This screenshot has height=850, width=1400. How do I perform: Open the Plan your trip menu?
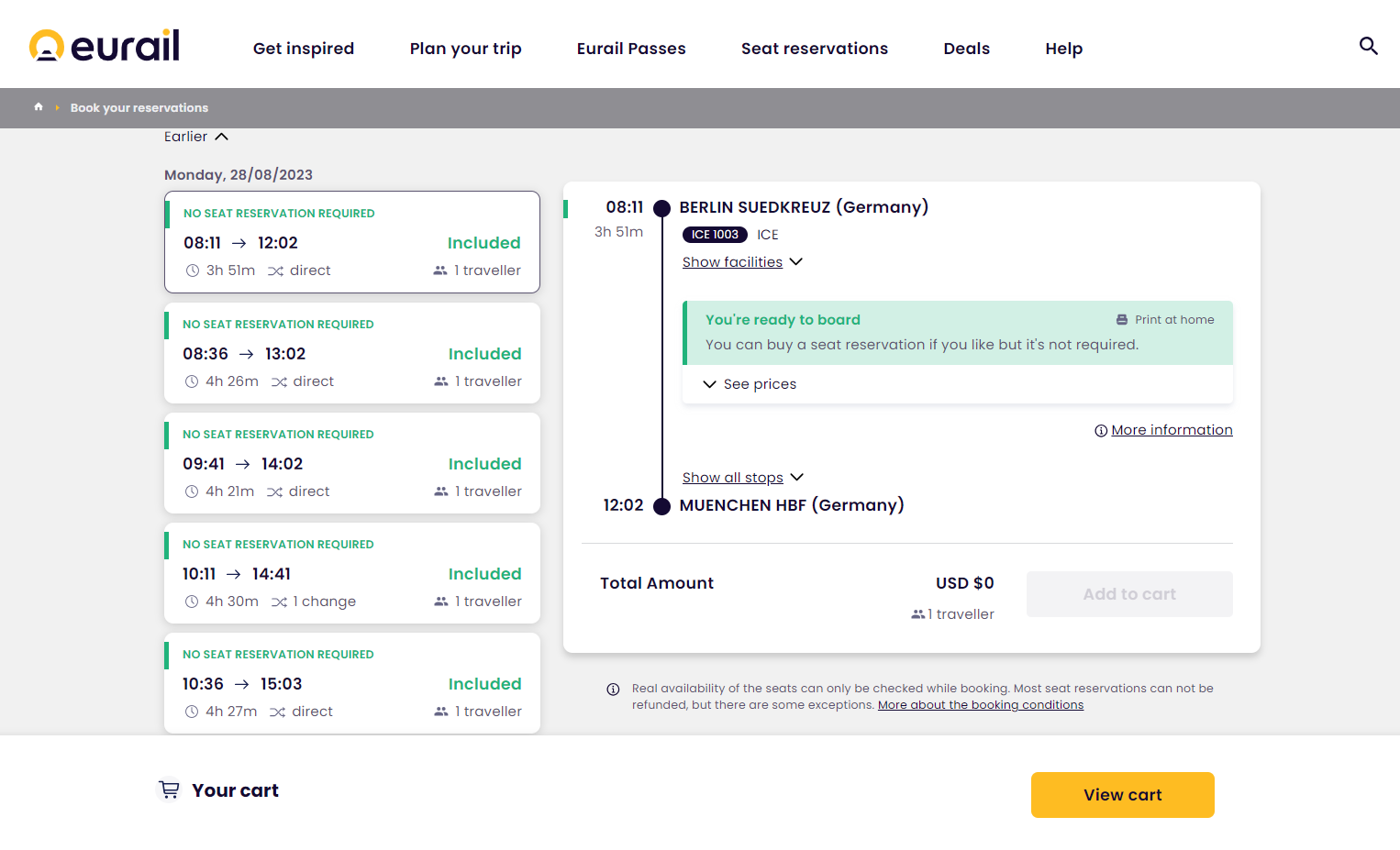click(x=465, y=49)
